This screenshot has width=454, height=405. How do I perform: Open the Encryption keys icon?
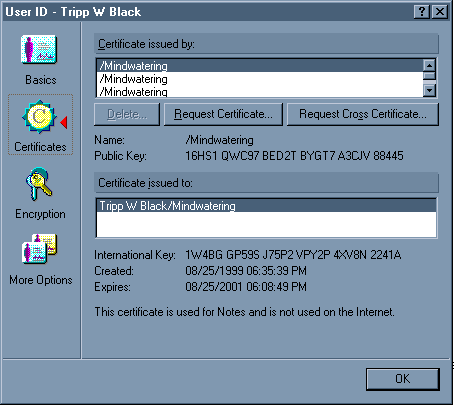[39, 184]
